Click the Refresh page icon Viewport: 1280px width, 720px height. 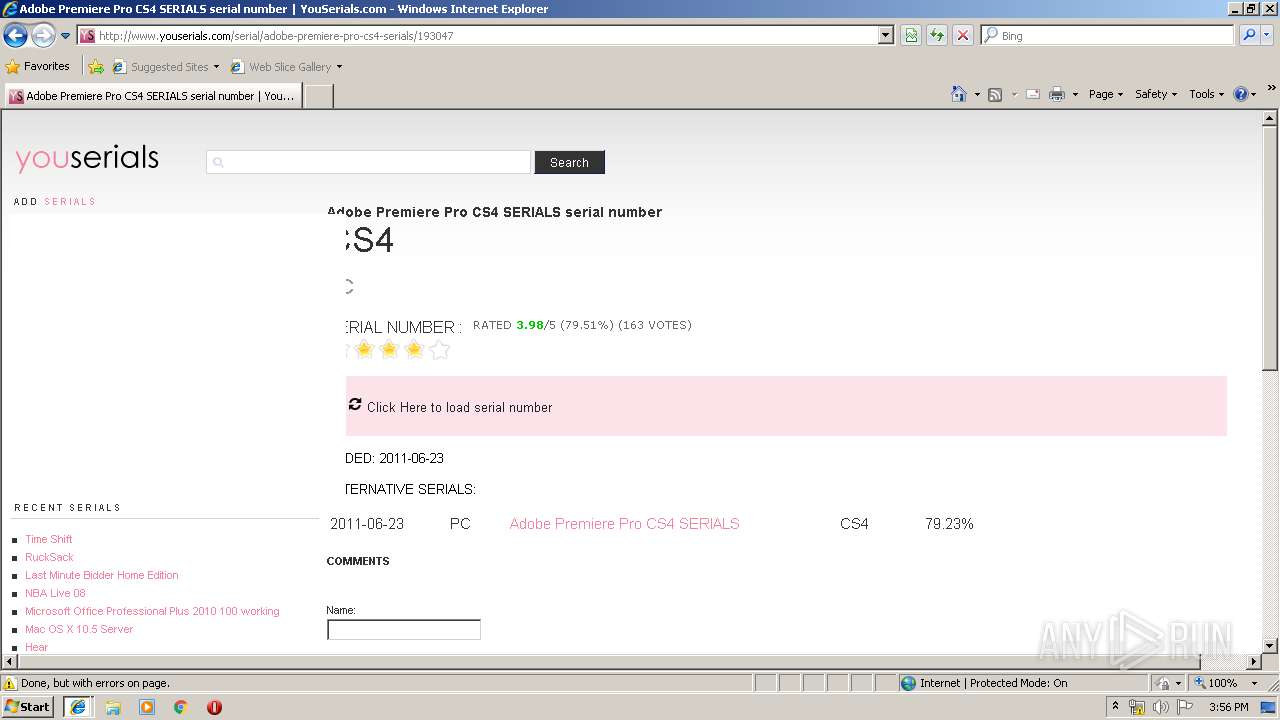937,35
